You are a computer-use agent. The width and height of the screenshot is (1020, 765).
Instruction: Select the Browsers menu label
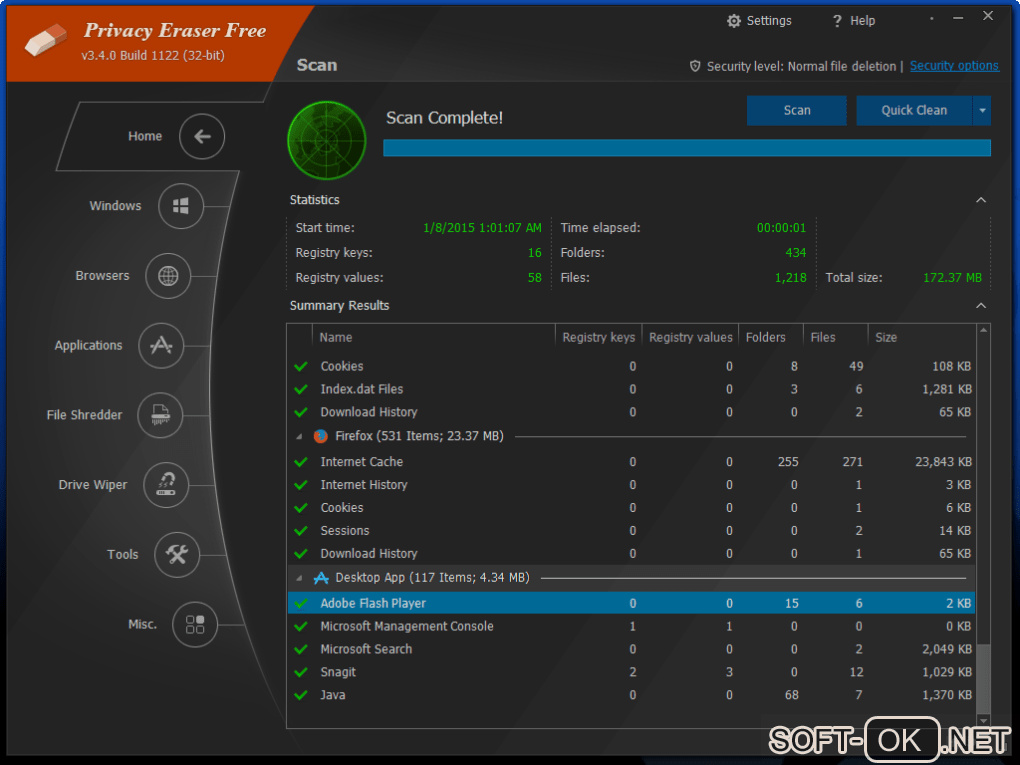102,276
